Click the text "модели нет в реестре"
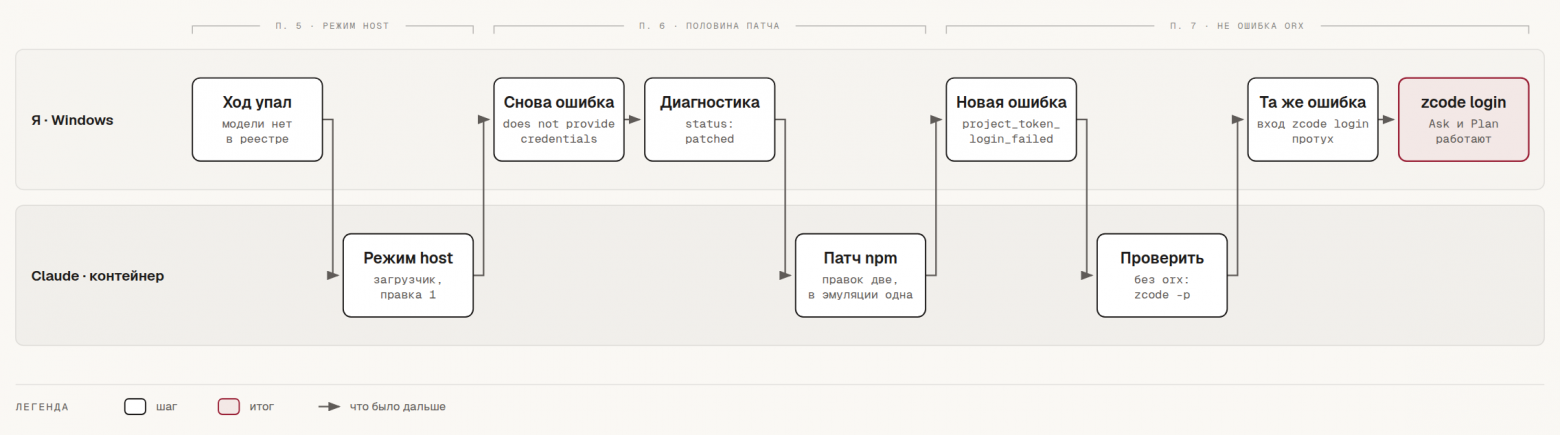The height and width of the screenshot is (435, 1560). tap(257, 132)
